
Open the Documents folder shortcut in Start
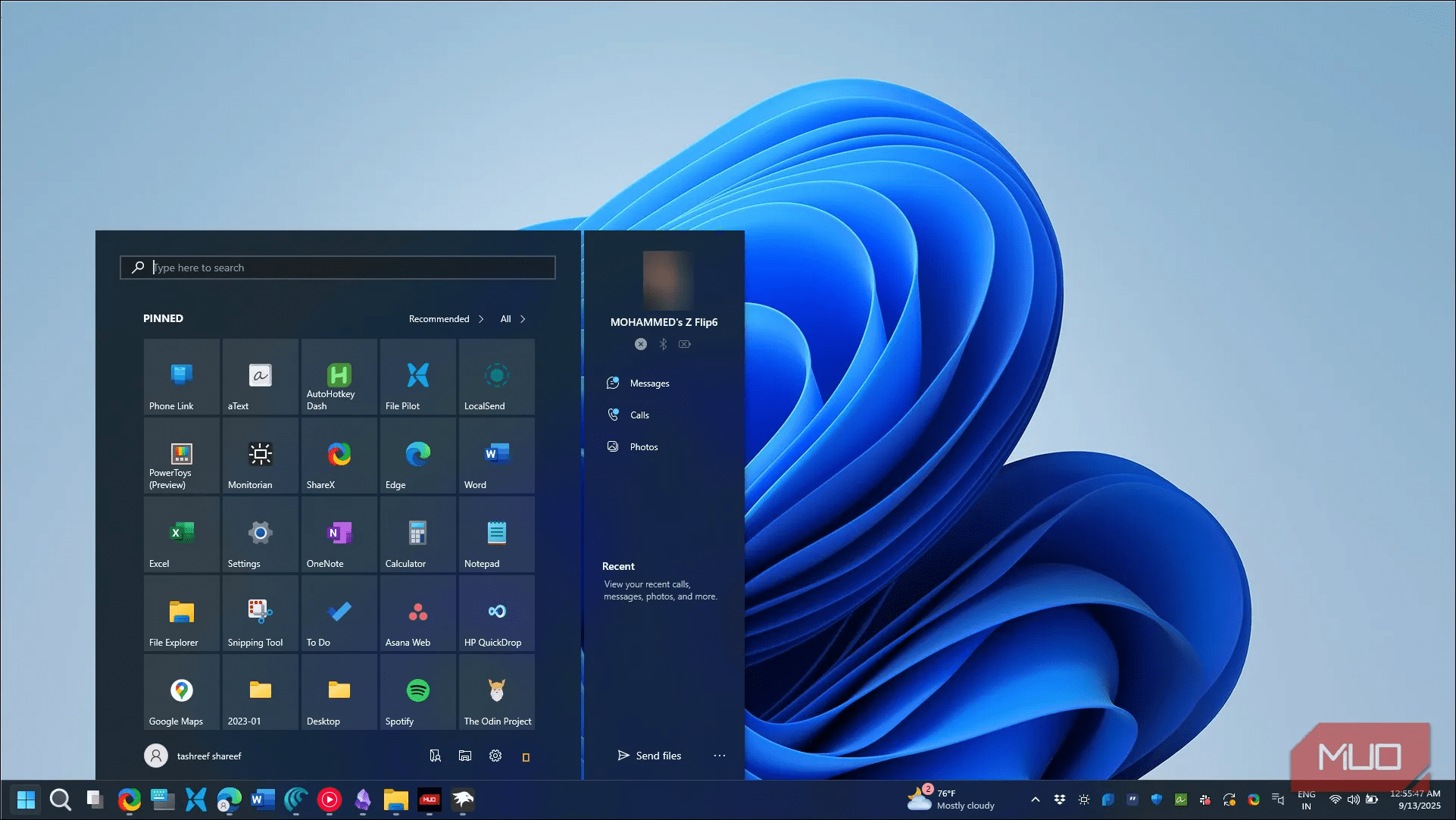point(435,756)
